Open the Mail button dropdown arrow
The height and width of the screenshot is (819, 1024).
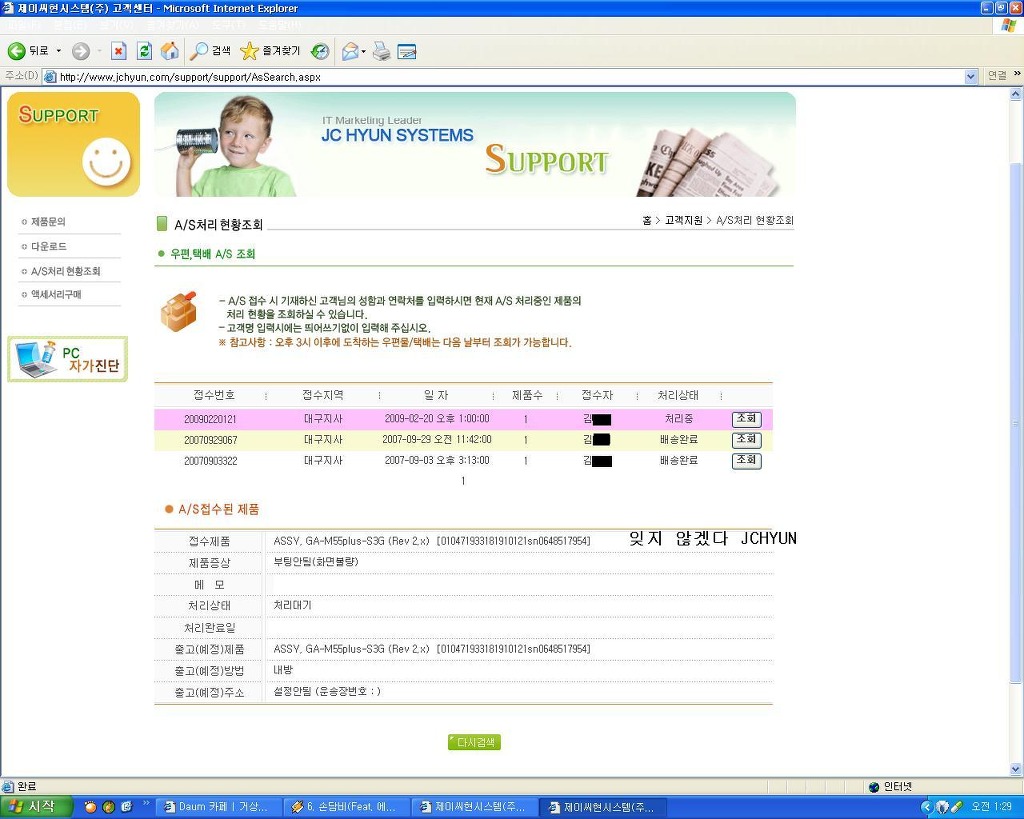click(364, 51)
